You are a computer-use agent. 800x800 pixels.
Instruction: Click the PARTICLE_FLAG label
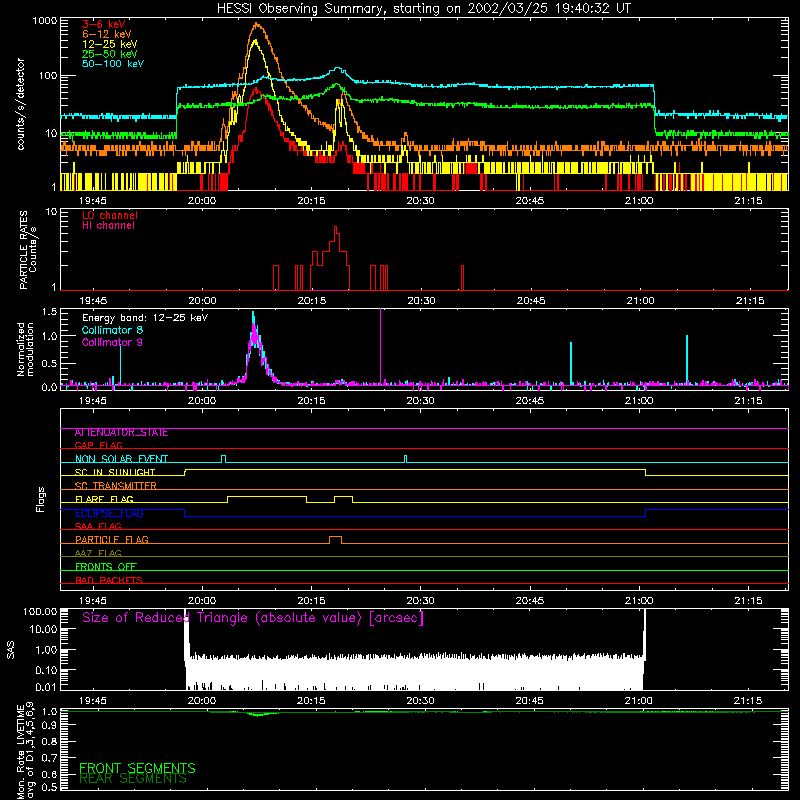[112, 539]
